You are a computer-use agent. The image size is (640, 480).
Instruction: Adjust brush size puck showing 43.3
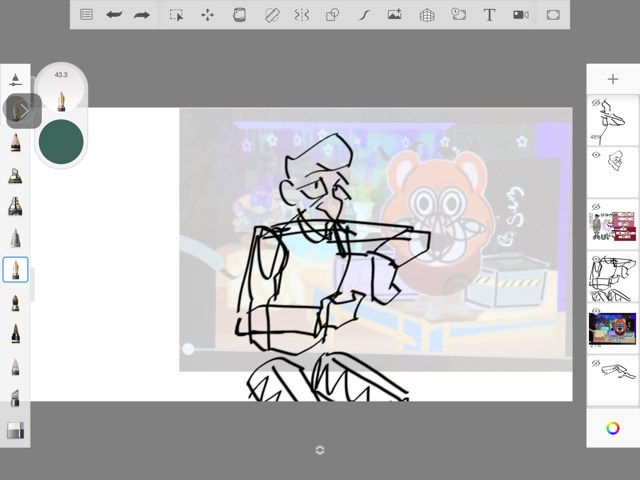[61, 88]
